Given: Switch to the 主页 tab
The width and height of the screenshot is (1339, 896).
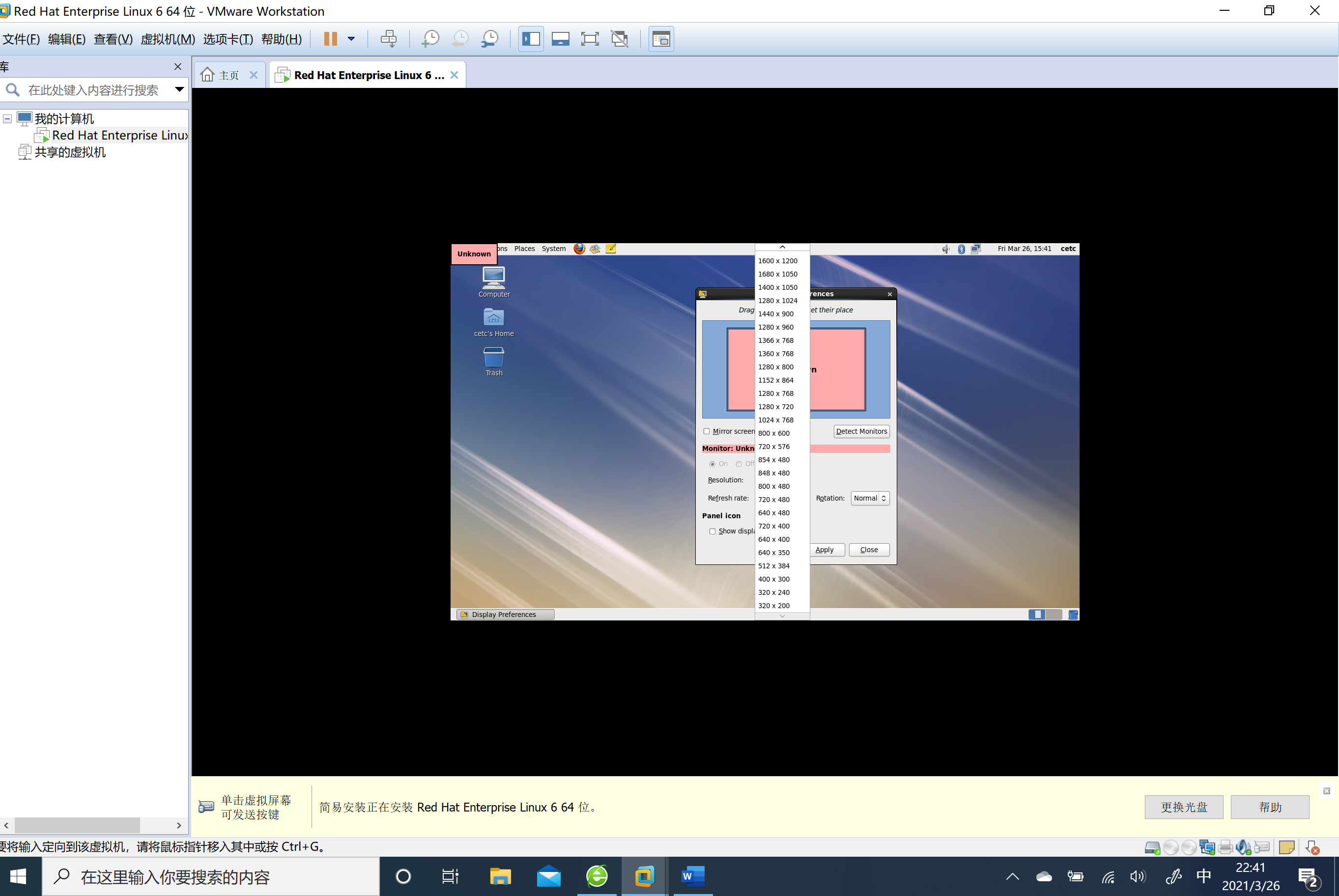Looking at the screenshot, I should click(228, 76).
